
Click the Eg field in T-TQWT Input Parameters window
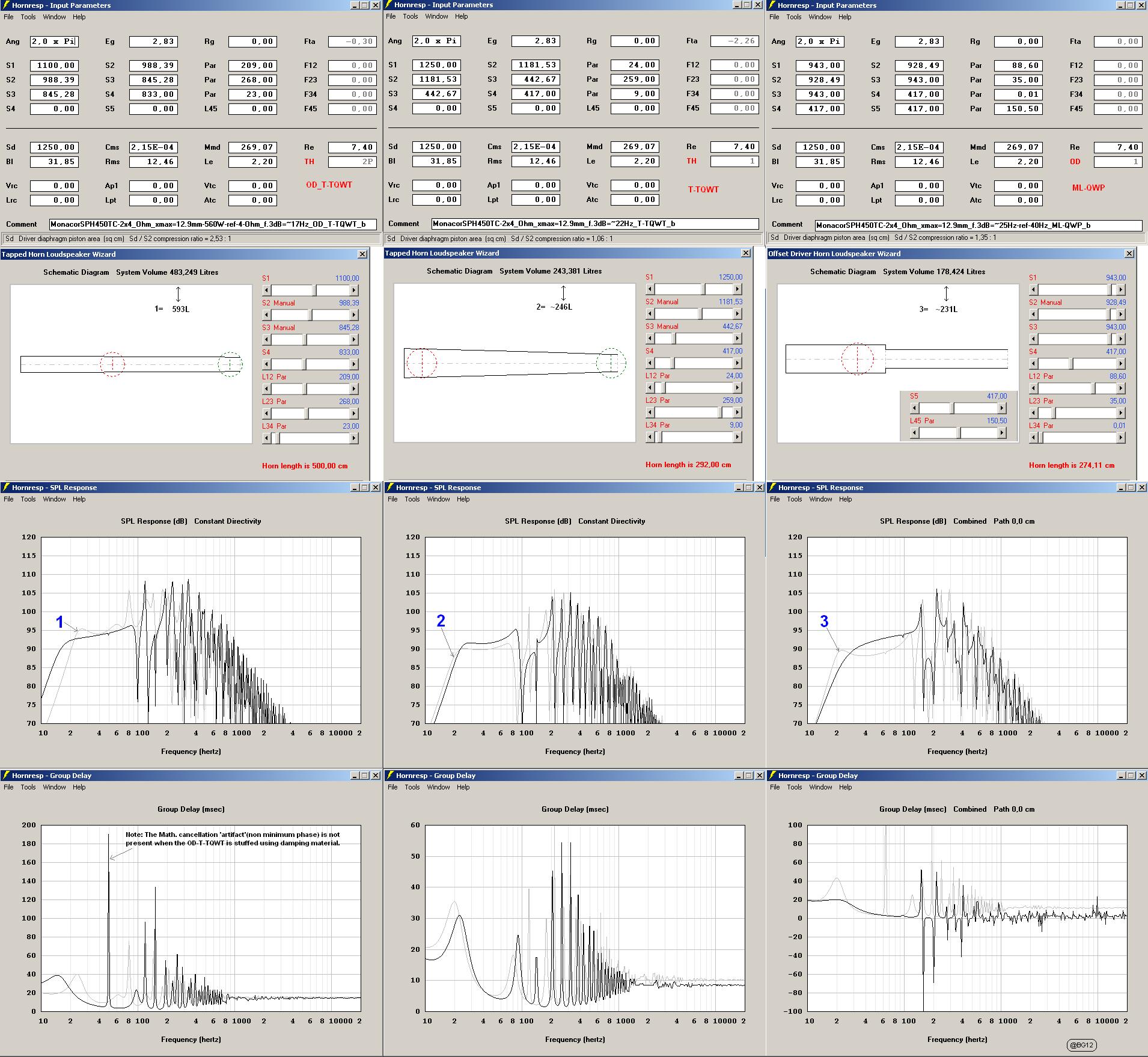tap(536, 41)
